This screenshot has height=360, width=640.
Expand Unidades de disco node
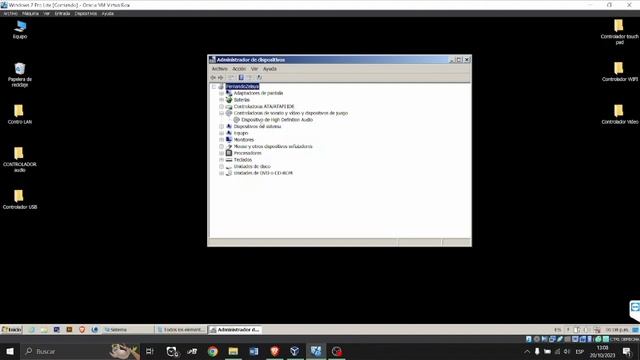coord(221,167)
